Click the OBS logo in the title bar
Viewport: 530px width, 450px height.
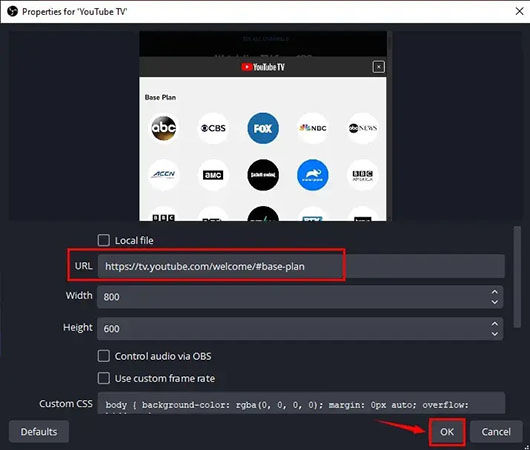[x=13, y=11]
